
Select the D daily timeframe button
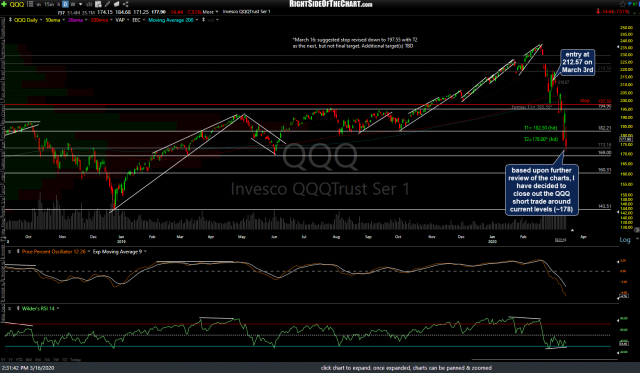point(65,4)
